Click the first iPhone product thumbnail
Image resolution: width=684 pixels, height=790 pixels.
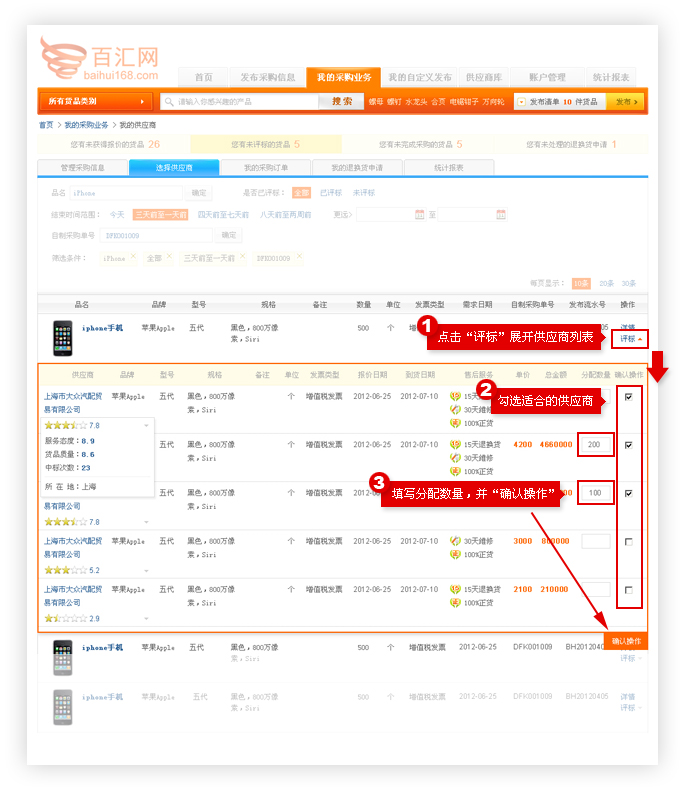[x=63, y=337]
